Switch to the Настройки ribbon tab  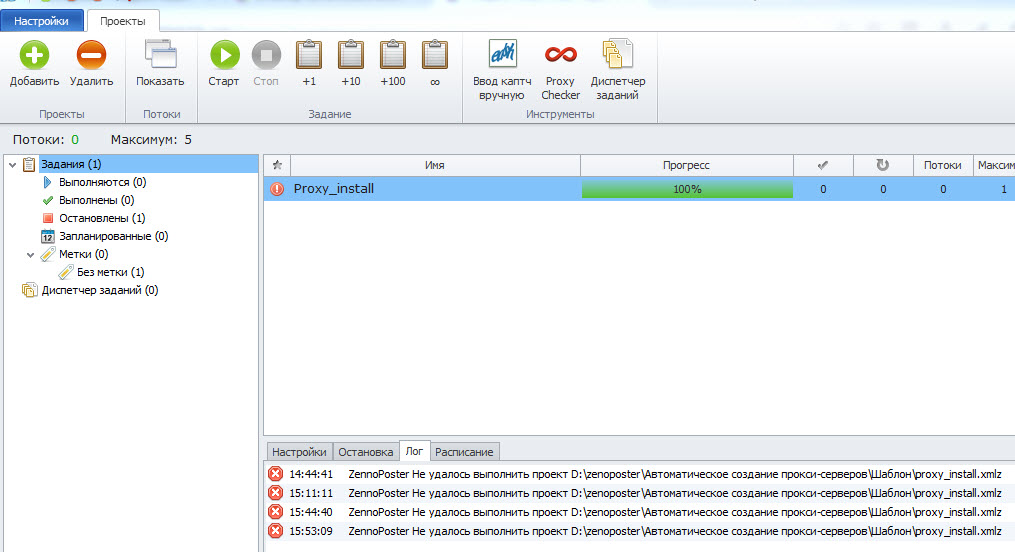(x=41, y=21)
